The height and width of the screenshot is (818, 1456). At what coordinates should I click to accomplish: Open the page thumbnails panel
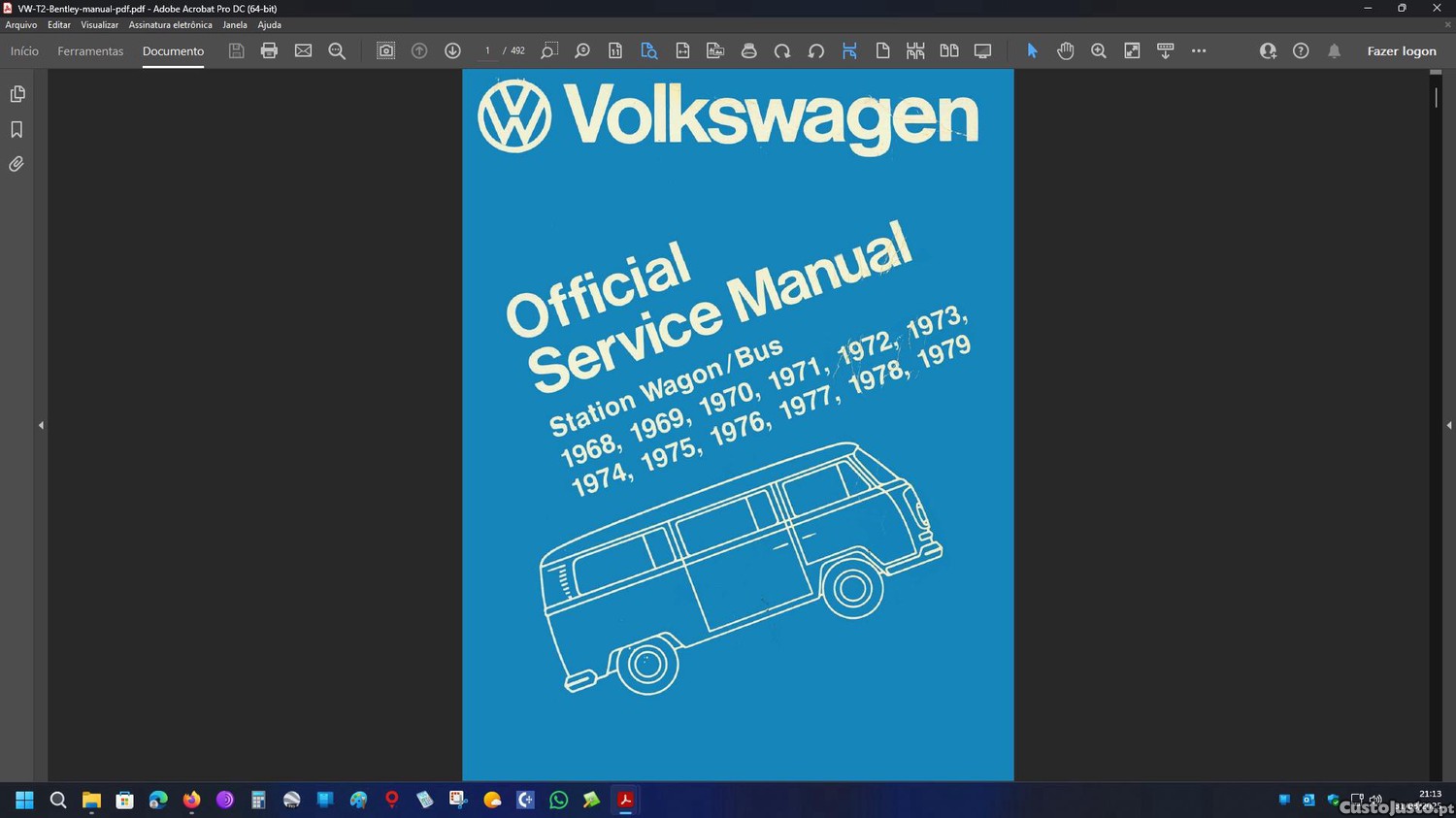[x=17, y=94]
